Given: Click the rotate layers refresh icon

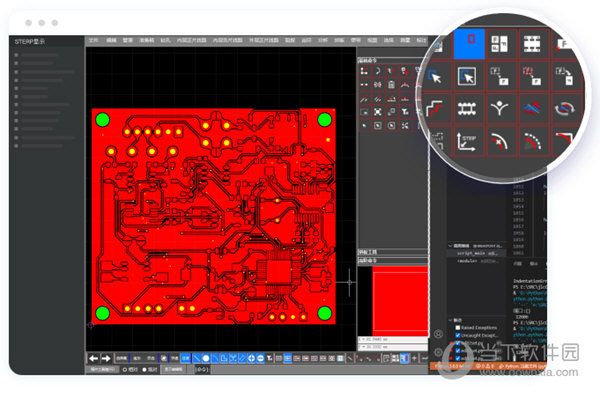Looking at the screenshot, I should point(564,109).
